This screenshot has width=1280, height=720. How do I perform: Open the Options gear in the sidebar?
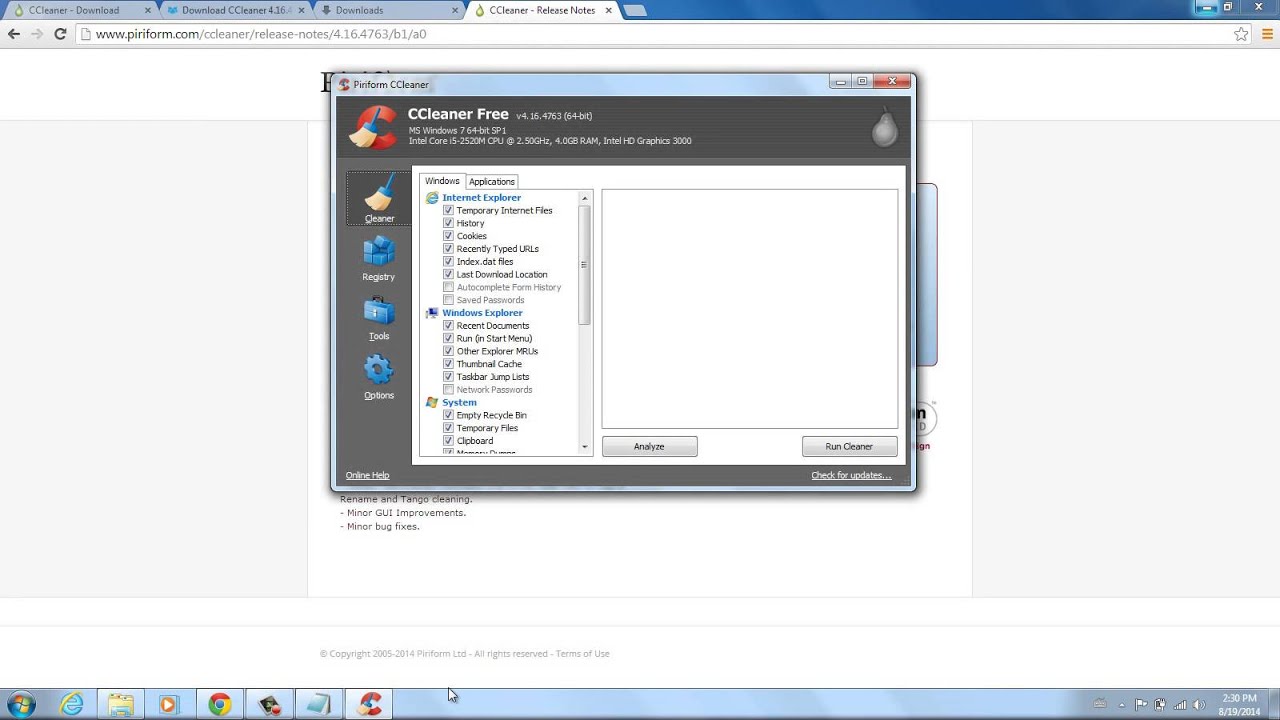[379, 376]
